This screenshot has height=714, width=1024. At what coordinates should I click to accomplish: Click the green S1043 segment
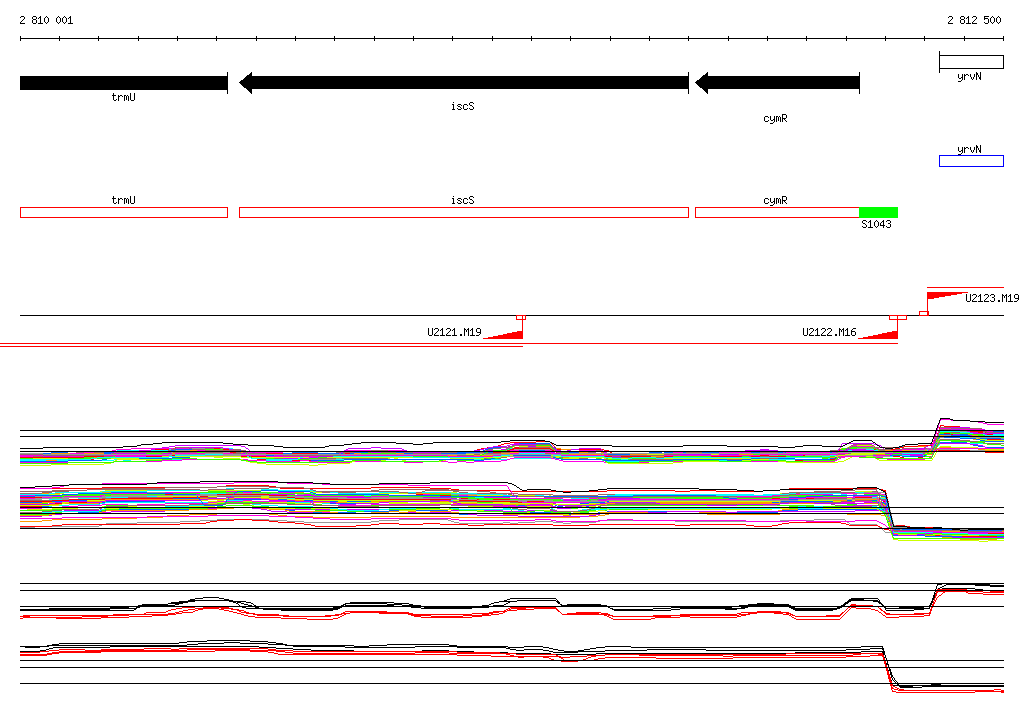point(878,212)
